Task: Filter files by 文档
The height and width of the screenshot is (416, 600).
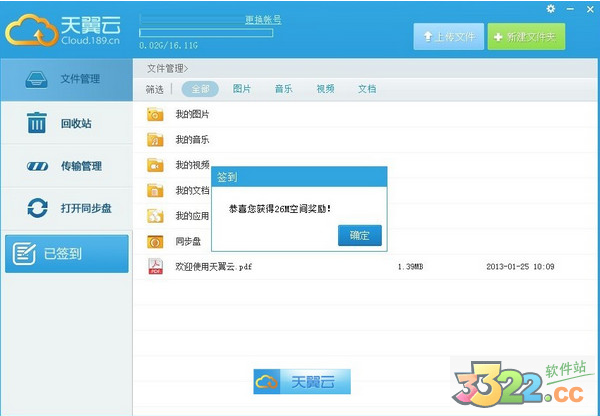Action: 367,89
